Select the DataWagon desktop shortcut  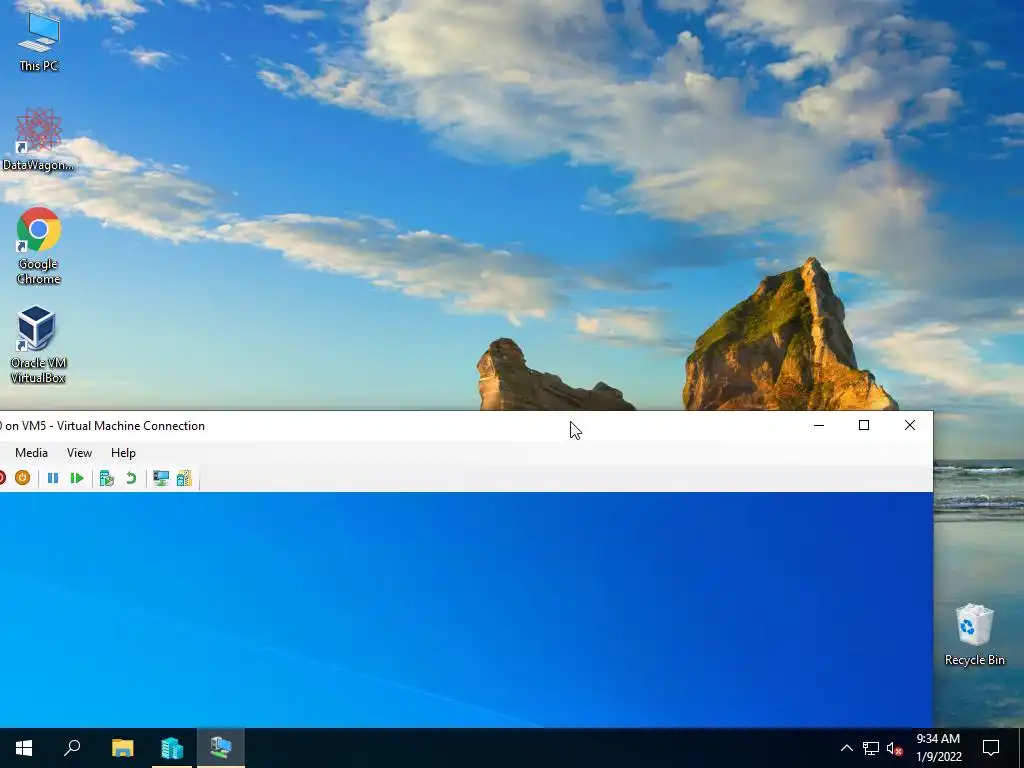tap(39, 140)
